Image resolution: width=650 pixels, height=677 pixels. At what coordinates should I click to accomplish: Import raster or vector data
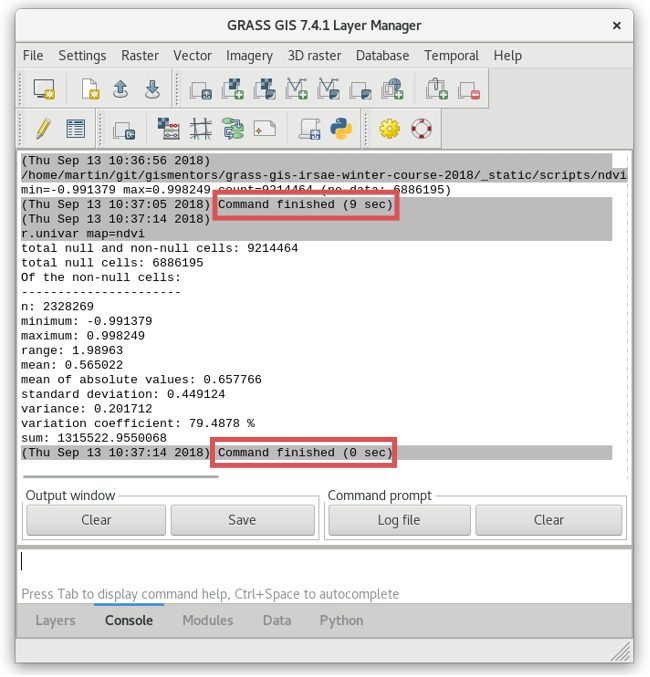(124, 130)
